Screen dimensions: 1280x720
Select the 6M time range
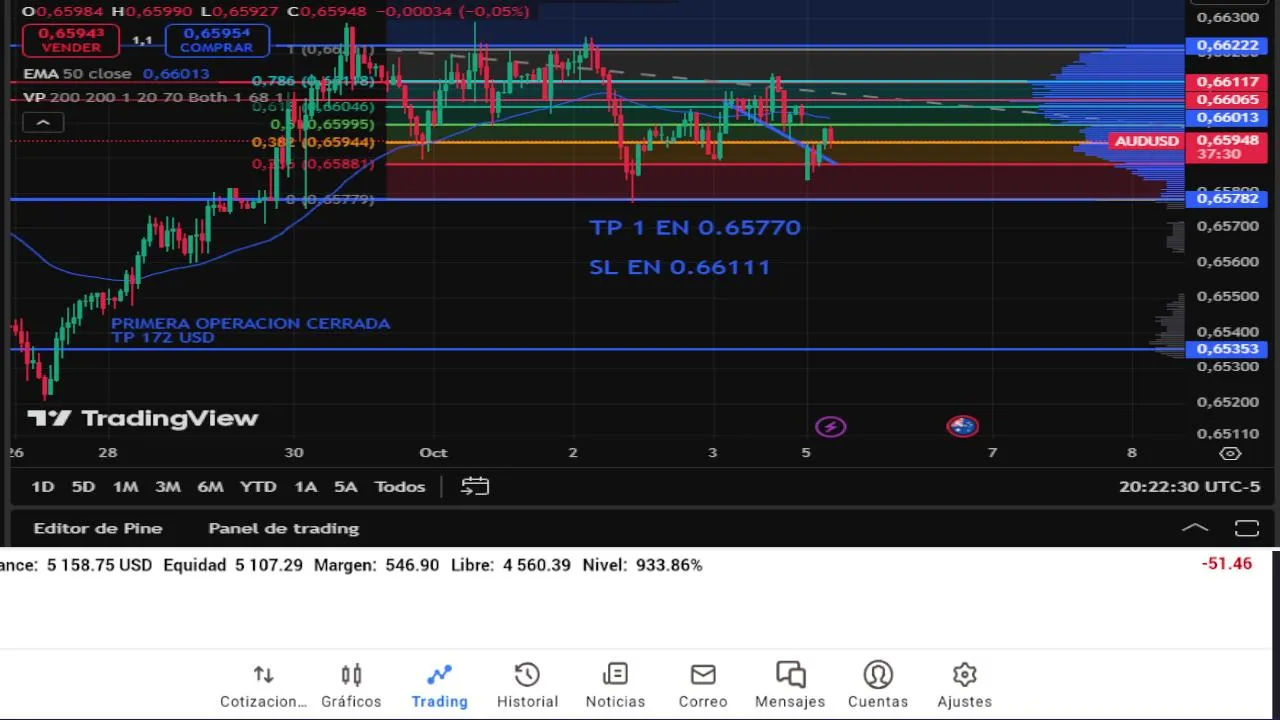210,487
